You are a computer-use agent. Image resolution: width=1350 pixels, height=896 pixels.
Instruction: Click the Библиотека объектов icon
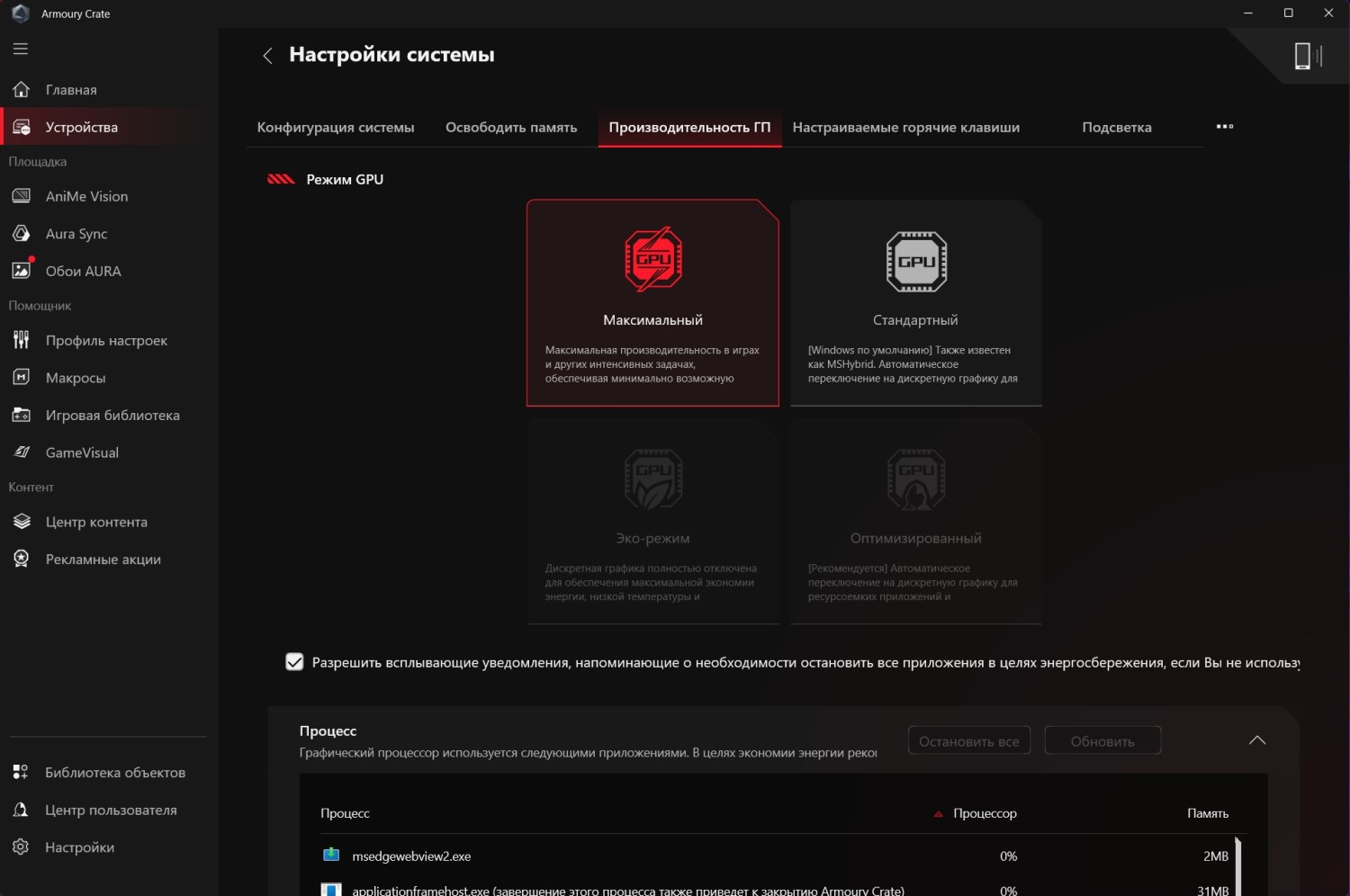pyautogui.click(x=21, y=772)
